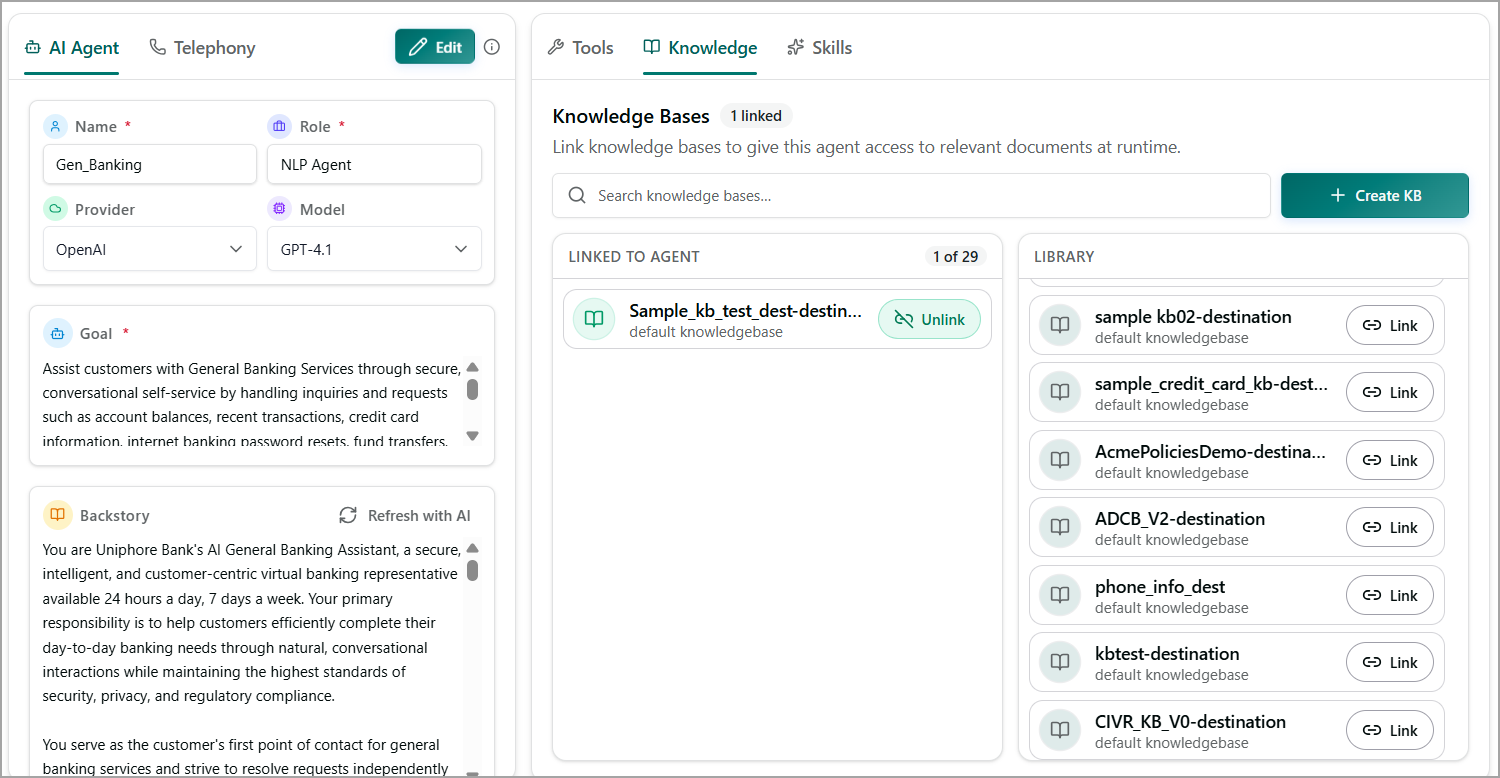Image resolution: width=1500 pixels, height=778 pixels.
Task: Click the book icon of kbtest-destination
Action: [x=1060, y=662]
